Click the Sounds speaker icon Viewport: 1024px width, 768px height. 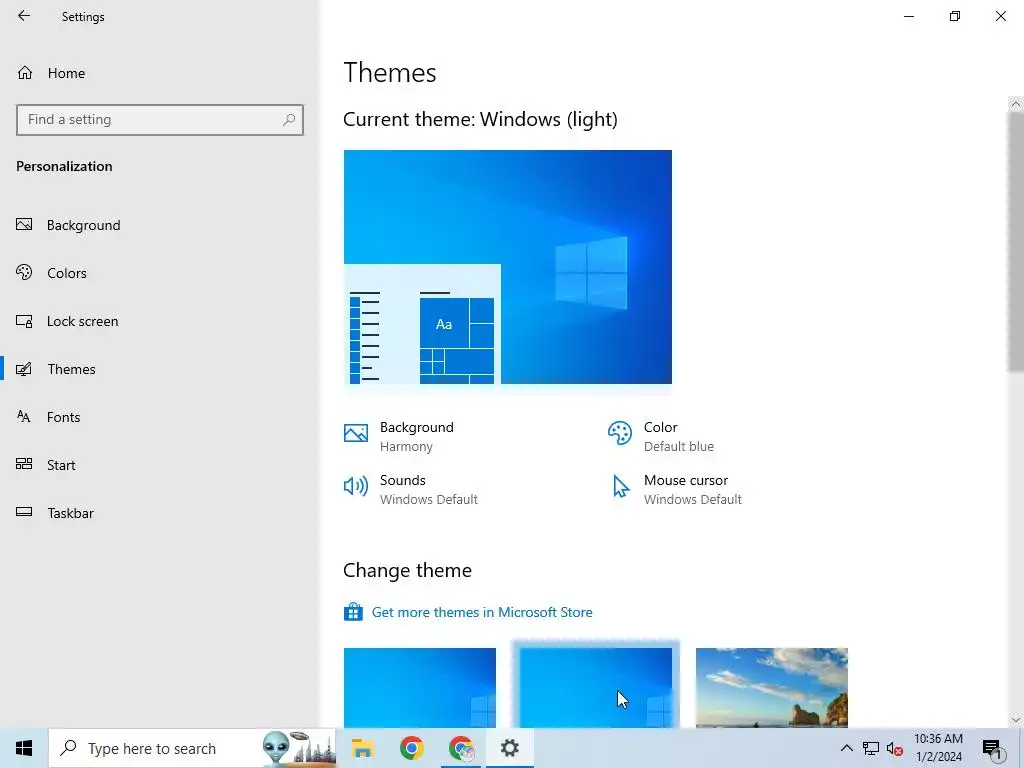point(356,486)
